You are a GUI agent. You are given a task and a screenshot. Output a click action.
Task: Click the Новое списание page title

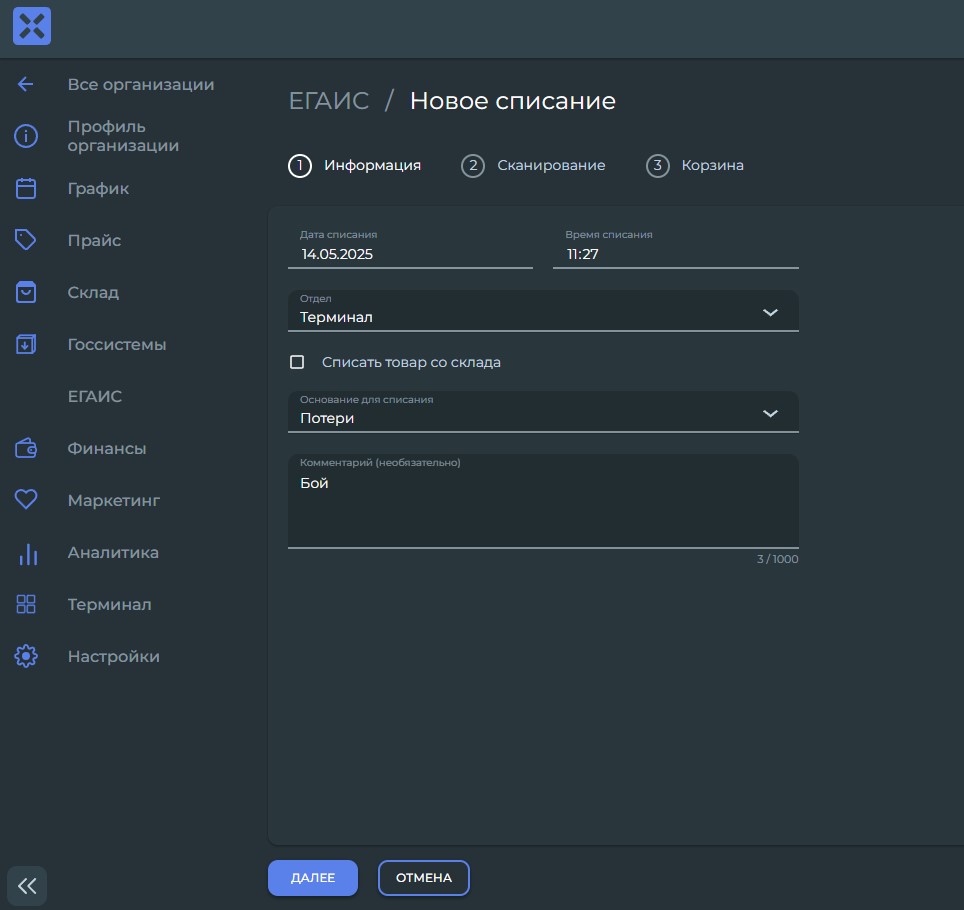(x=513, y=101)
